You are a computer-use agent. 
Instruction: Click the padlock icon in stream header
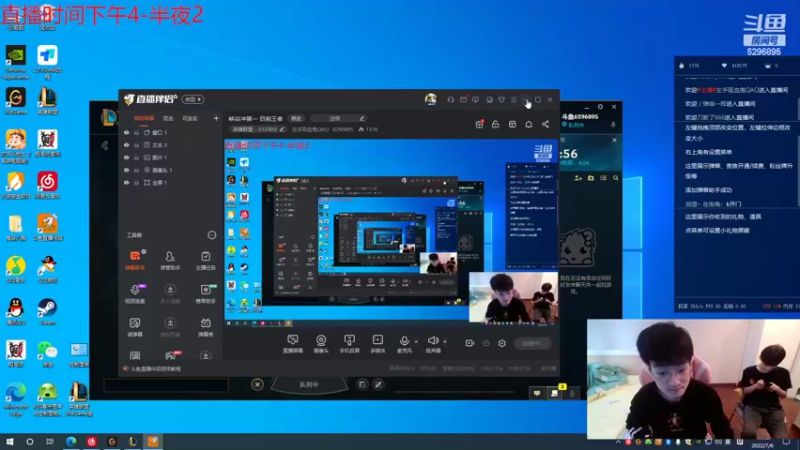[495, 124]
